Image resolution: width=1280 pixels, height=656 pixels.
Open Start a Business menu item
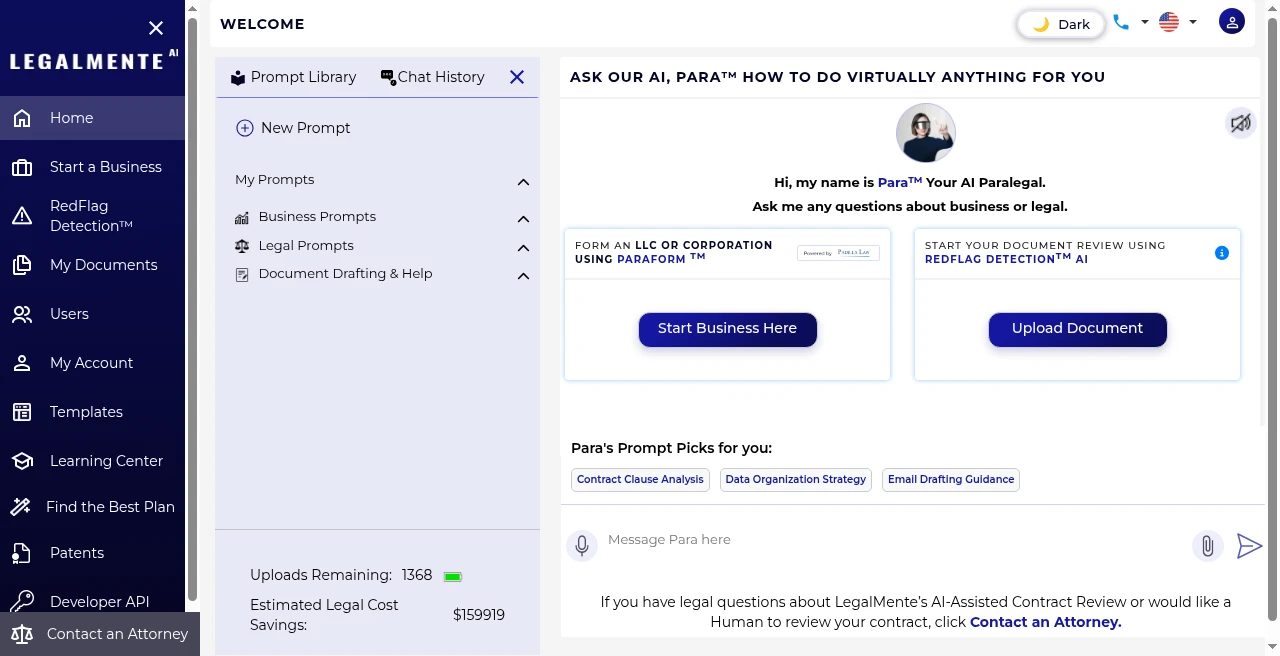point(92,167)
